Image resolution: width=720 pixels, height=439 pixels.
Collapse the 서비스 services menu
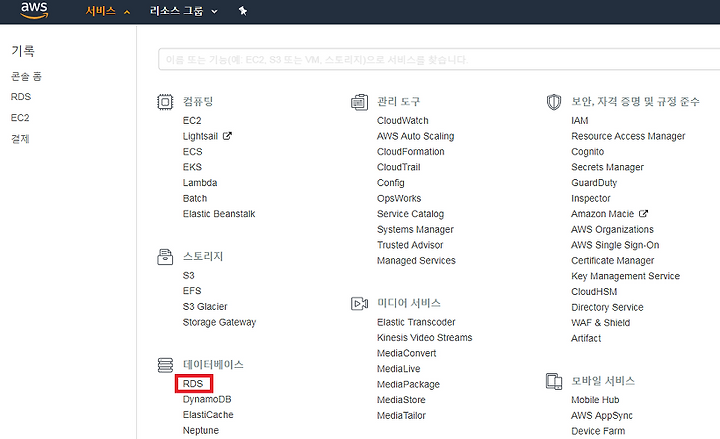point(107,11)
